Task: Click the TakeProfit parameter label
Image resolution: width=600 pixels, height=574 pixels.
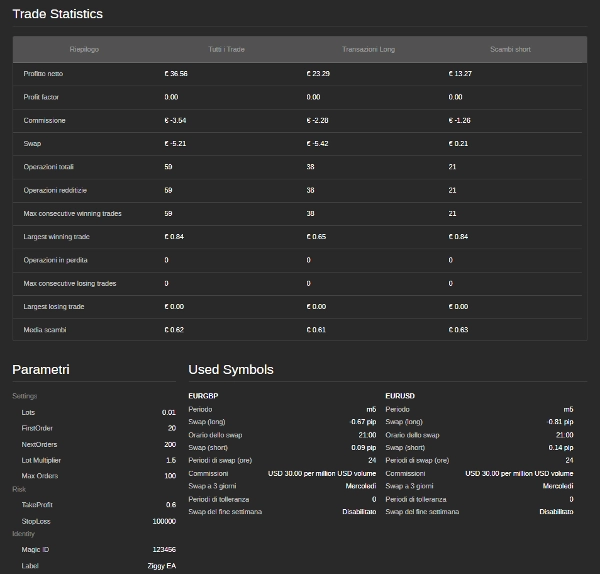Action: click(37, 505)
